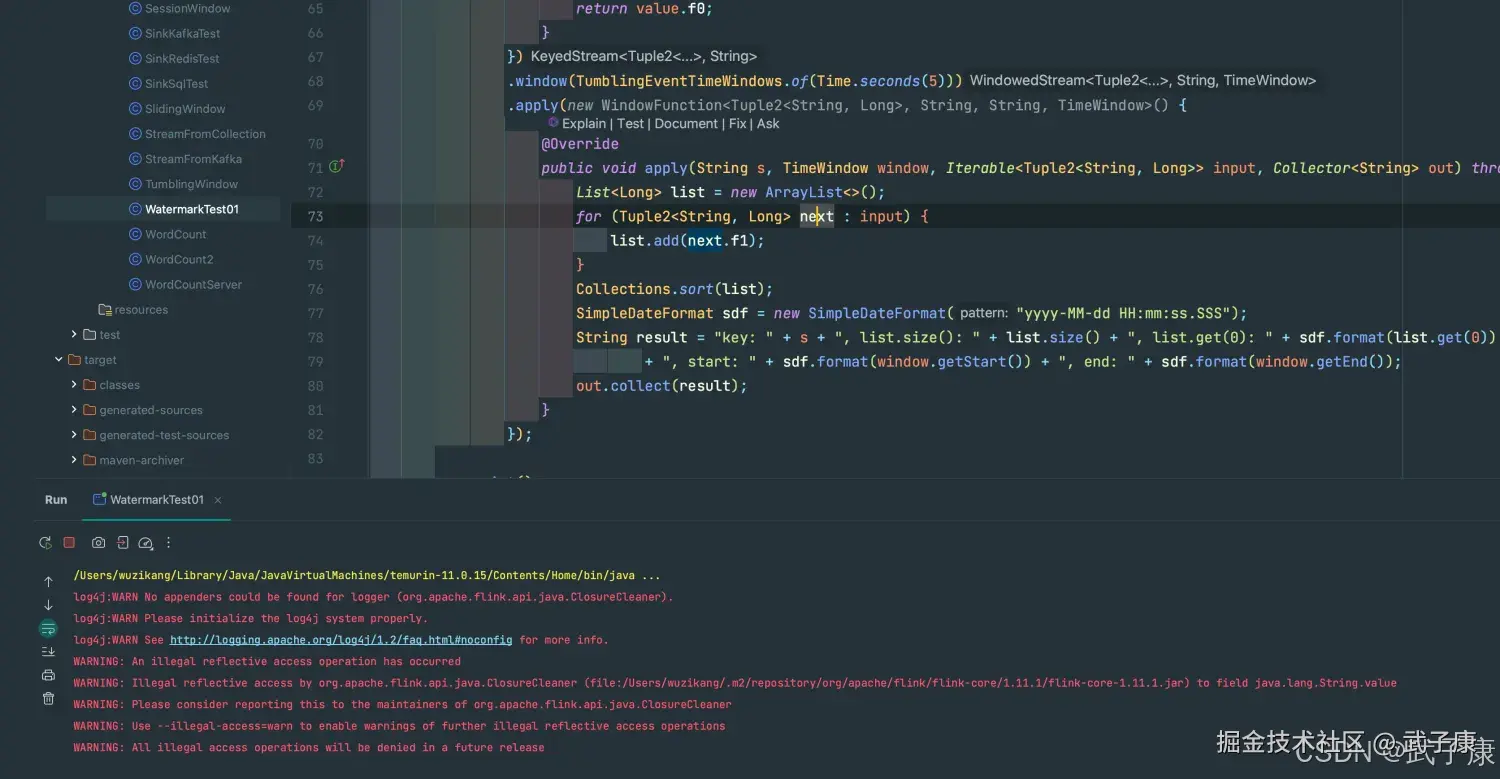Image resolution: width=1500 pixels, height=779 pixels.
Task: Click the class icon beside TumblingWindow
Action: click(136, 183)
